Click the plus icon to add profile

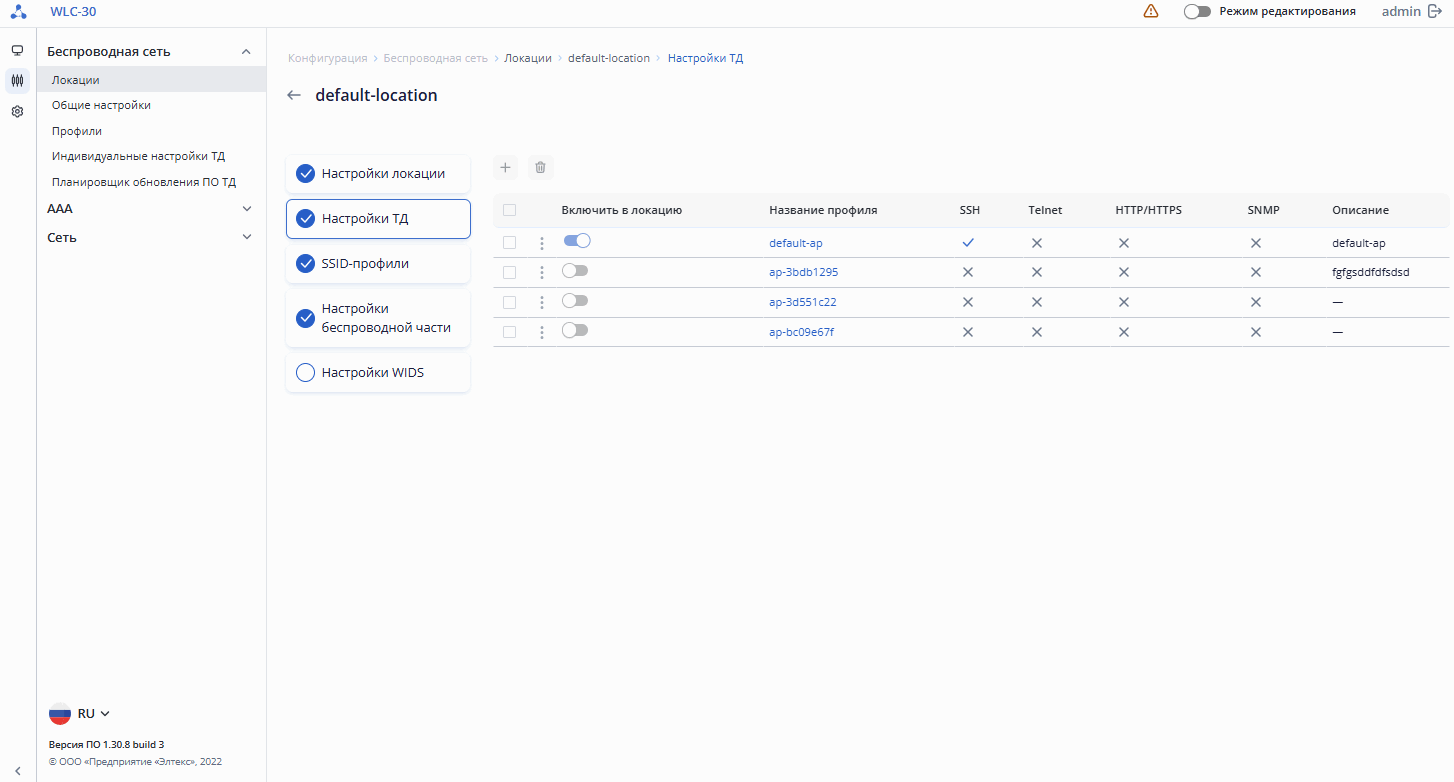505,167
